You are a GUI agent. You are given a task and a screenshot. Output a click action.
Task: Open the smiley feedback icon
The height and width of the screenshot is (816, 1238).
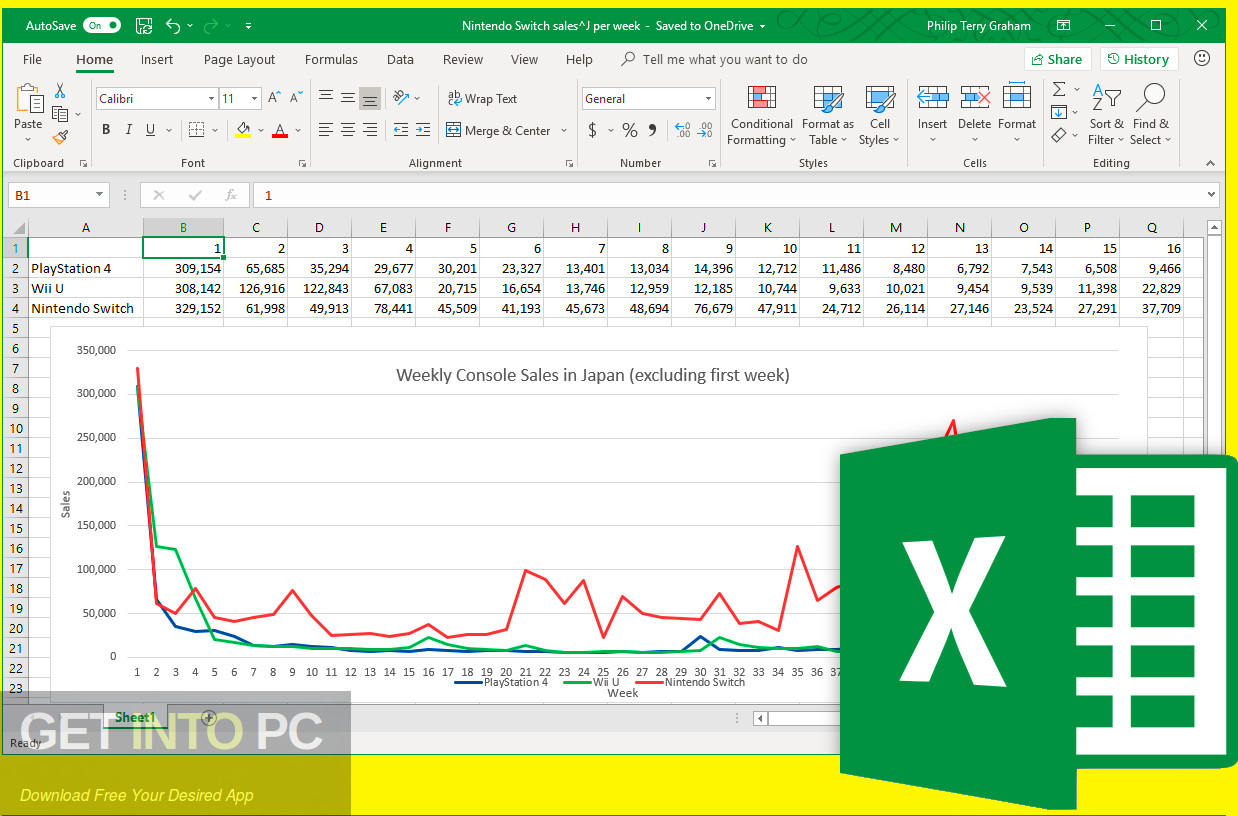click(1203, 59)
